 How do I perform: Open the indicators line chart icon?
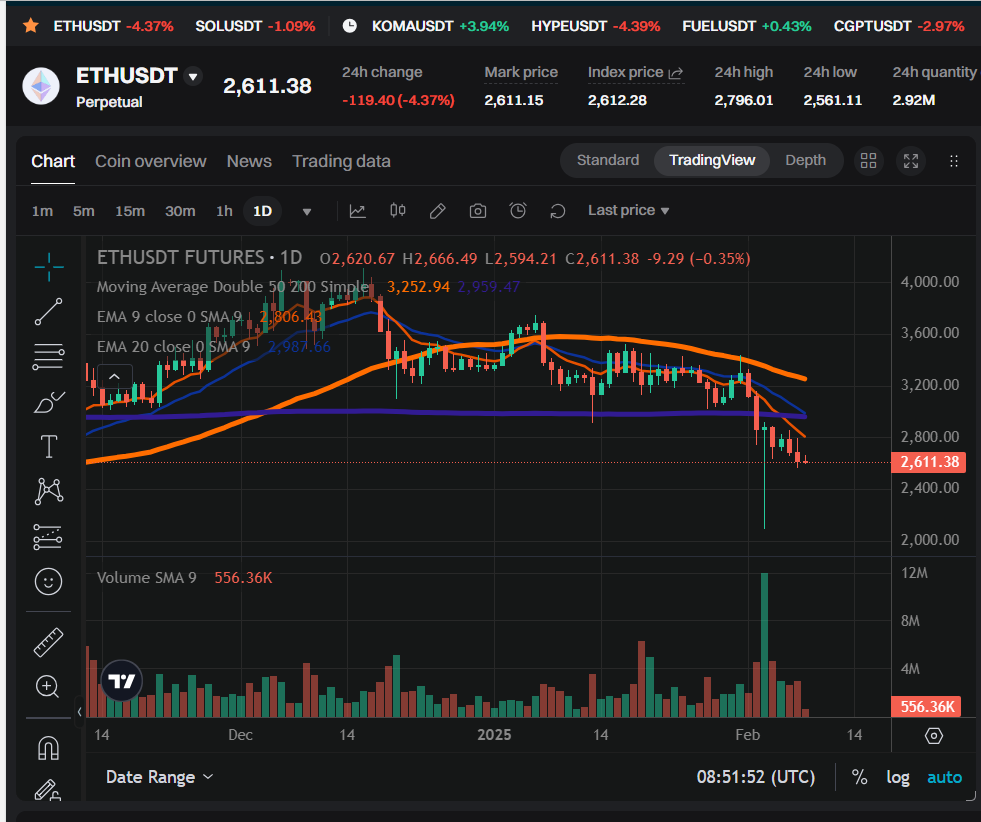[x=357, y=211]
